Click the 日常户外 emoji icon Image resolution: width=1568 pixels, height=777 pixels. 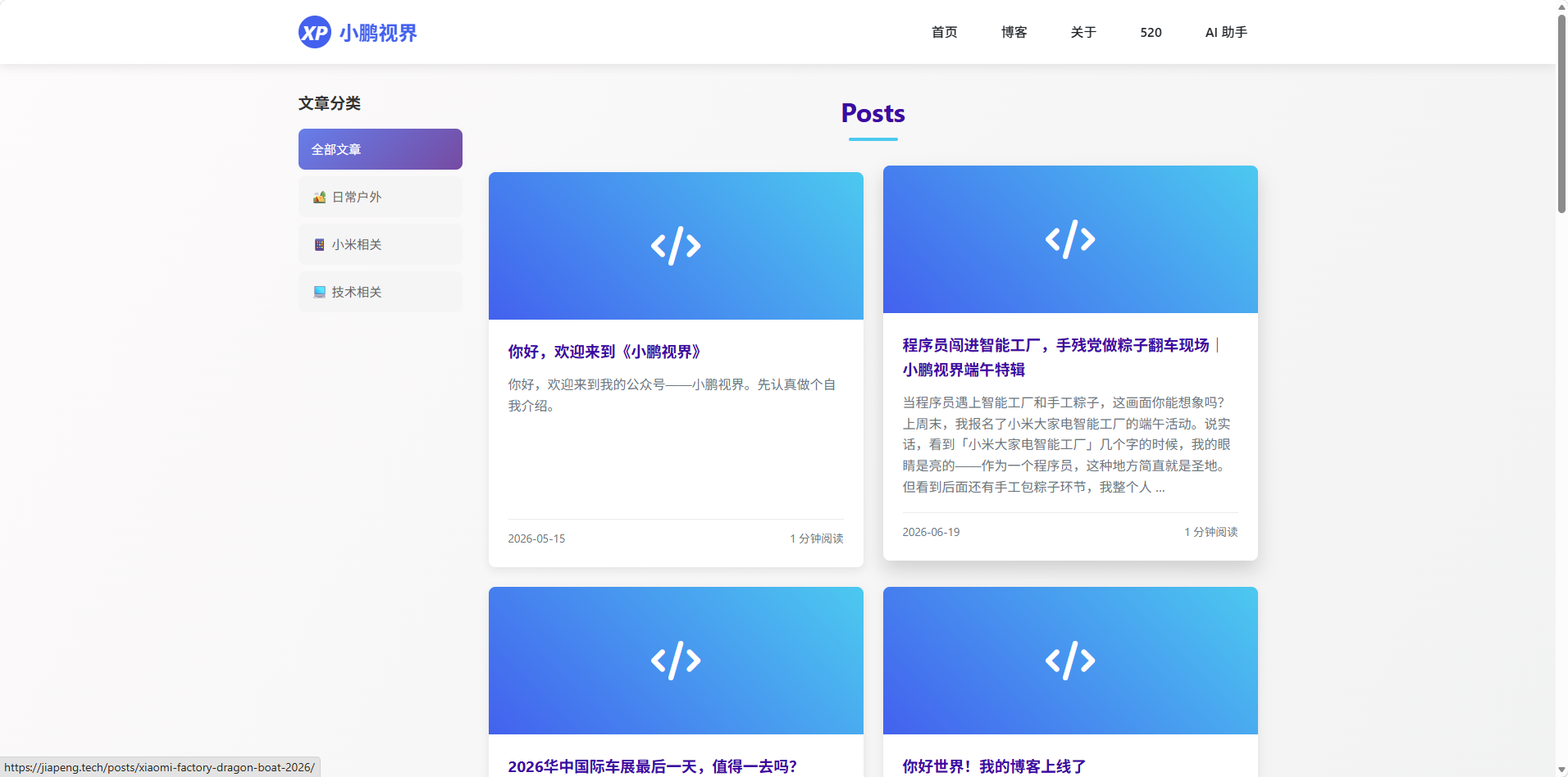pyautogui.click(x=320, y=197)
